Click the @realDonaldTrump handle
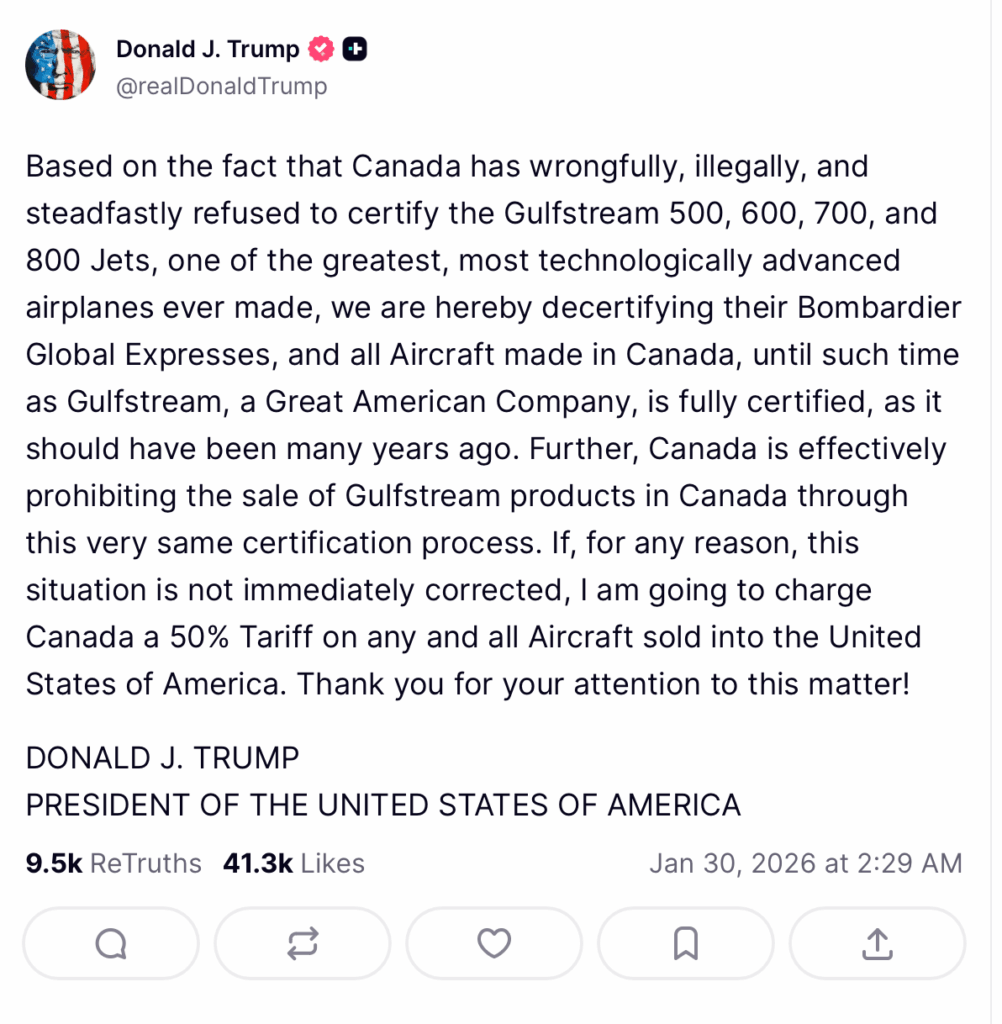The height and width of the screenshot is (1024, 1002). (221, 86)
